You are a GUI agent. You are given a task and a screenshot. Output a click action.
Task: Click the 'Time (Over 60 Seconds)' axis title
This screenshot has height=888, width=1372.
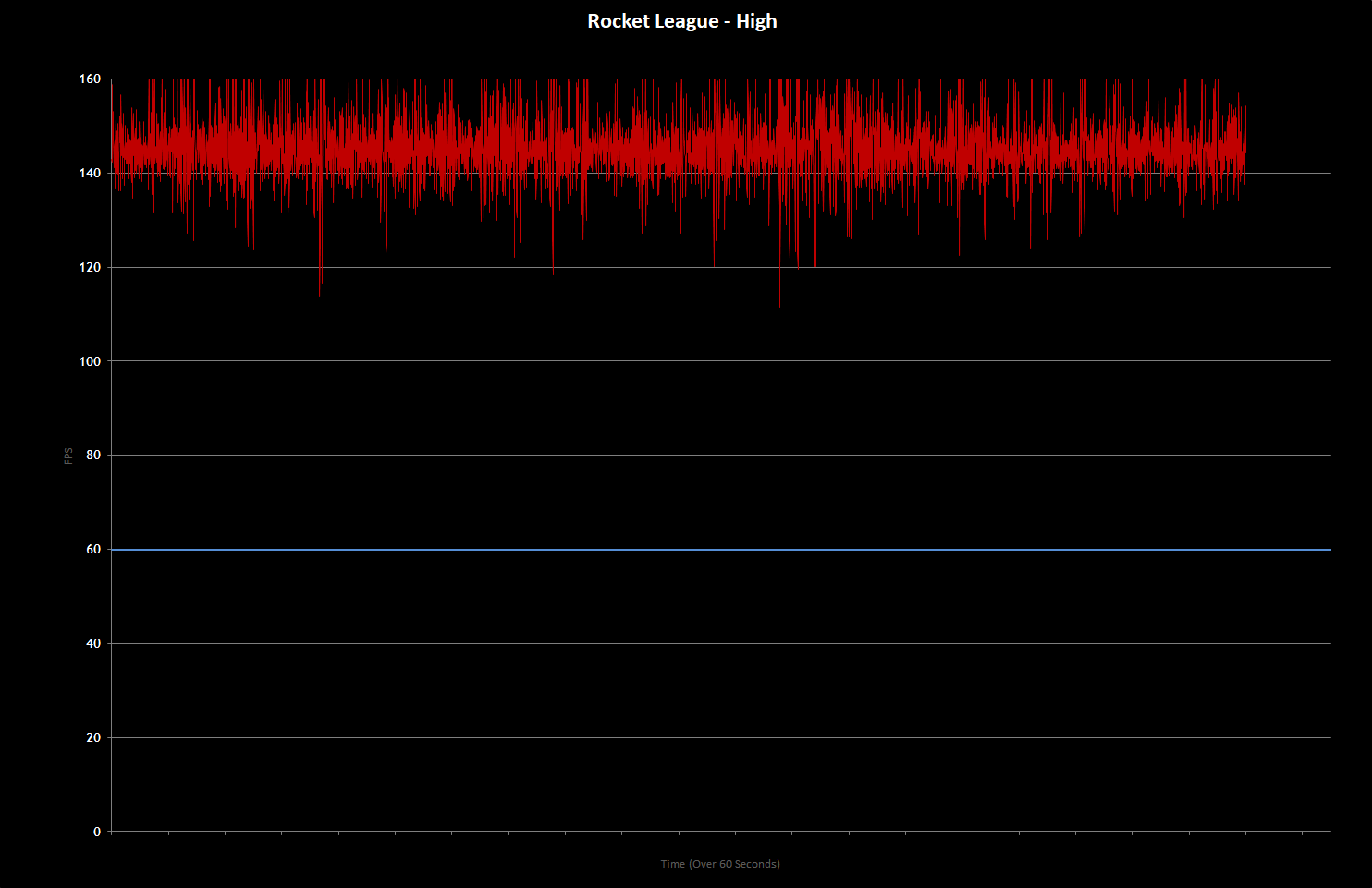click(720, 864)
